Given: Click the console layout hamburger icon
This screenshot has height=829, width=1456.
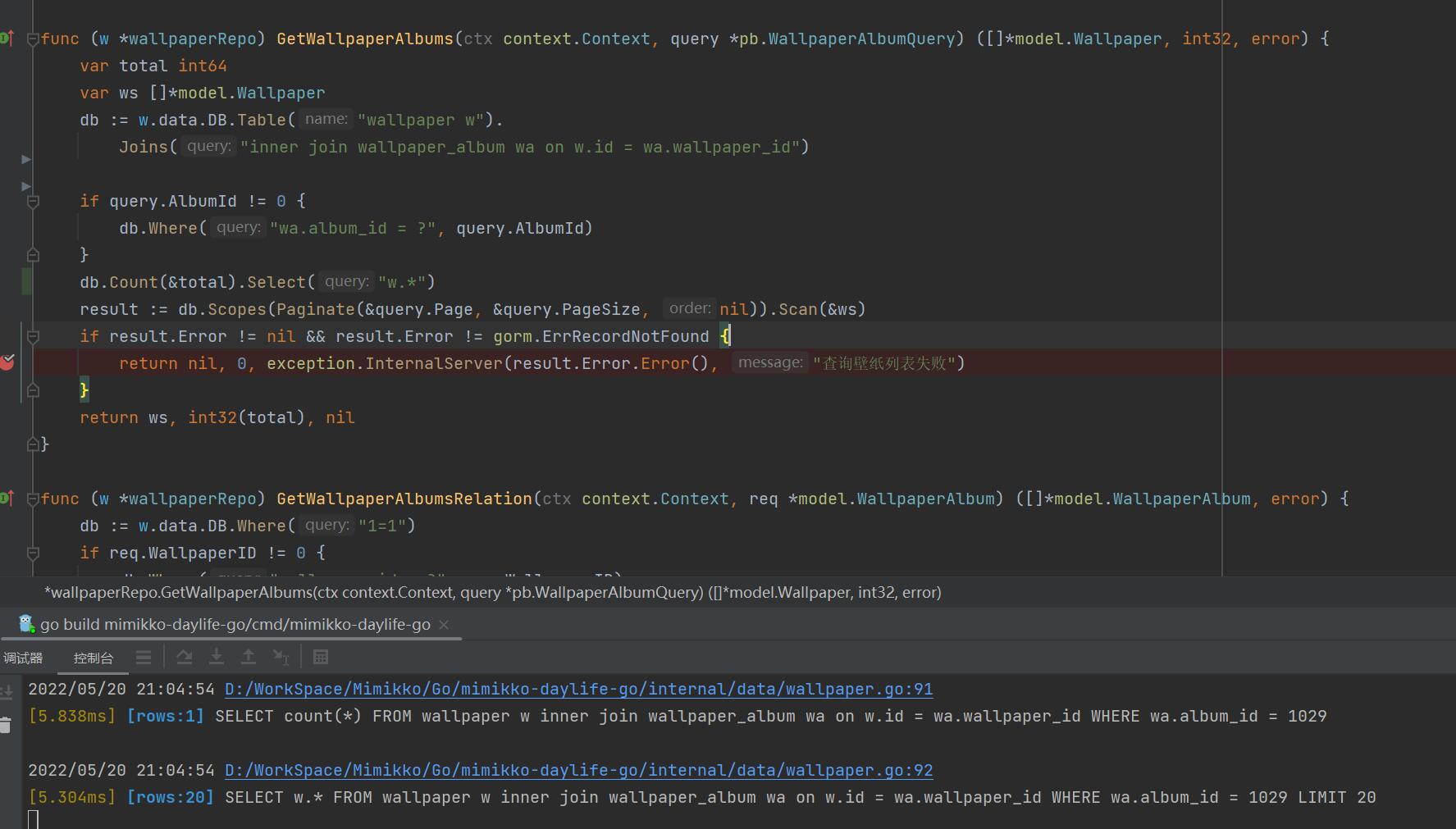Looking at the screenshot, I should (144, 657).
